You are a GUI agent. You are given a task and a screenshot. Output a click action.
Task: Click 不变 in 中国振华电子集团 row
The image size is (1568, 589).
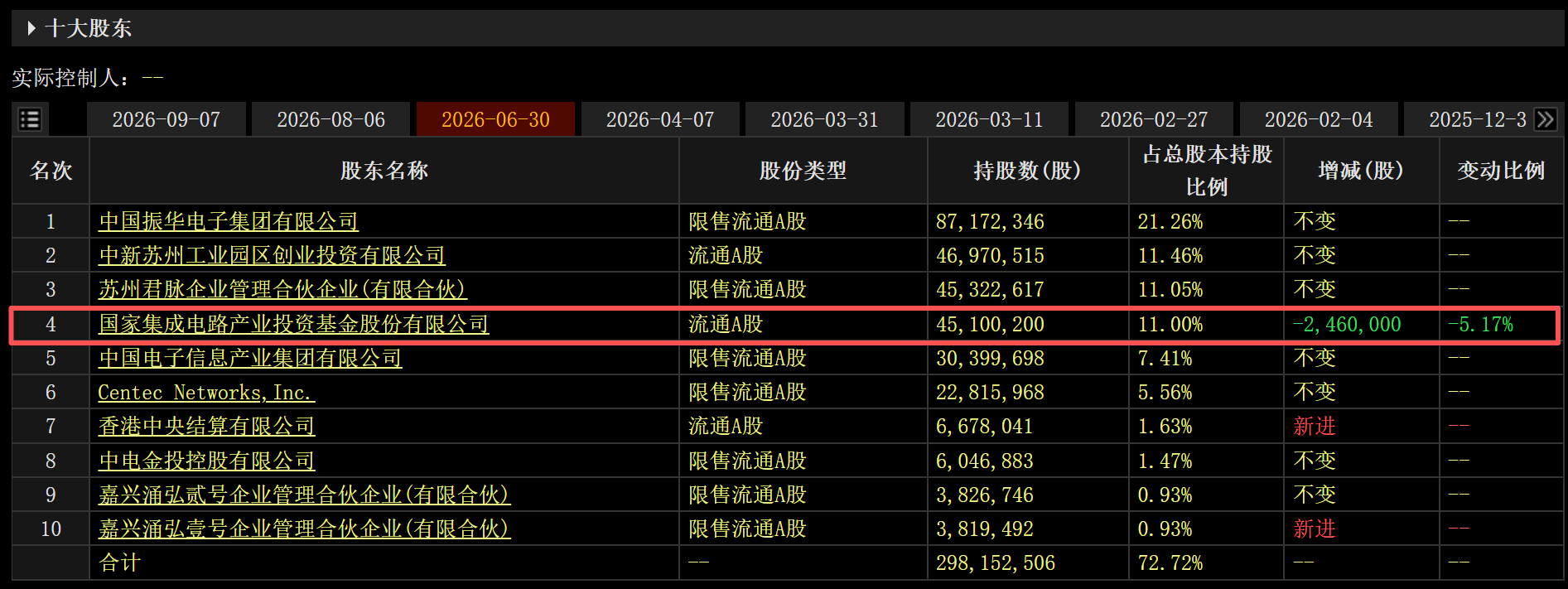pos(1315,221)
